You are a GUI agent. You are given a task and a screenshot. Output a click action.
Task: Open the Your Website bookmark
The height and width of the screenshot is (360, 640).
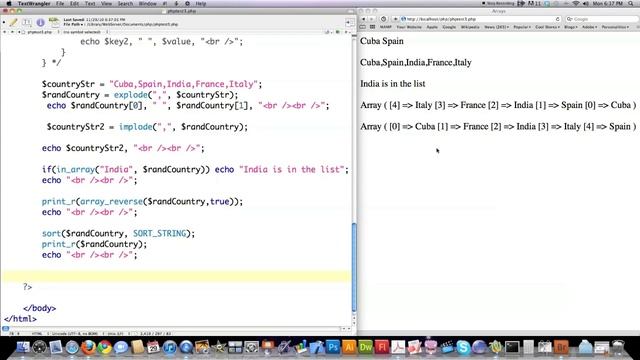pyautogui.click(x=409, y=27)
